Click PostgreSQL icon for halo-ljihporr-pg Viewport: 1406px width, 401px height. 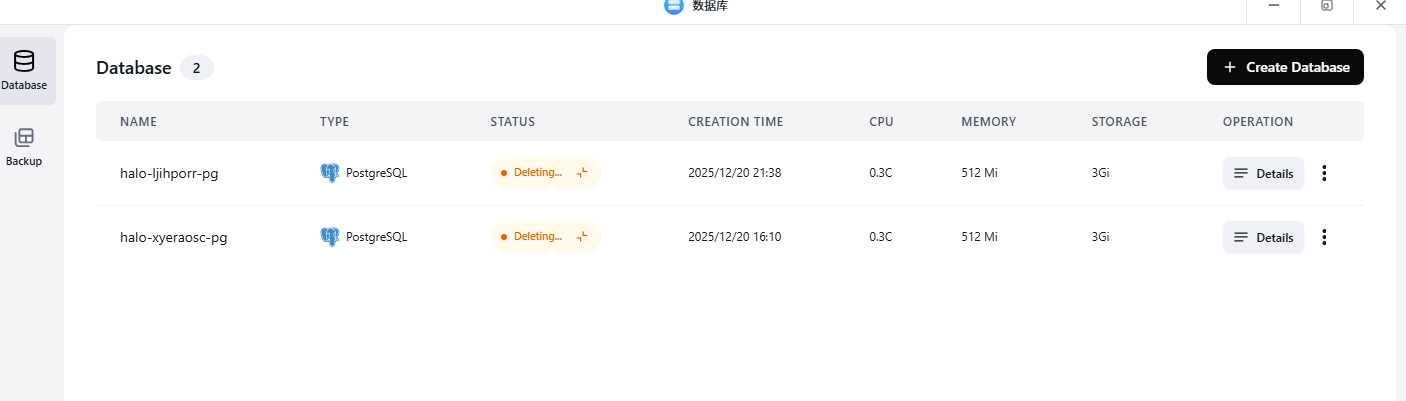click(x=330, y=173)
